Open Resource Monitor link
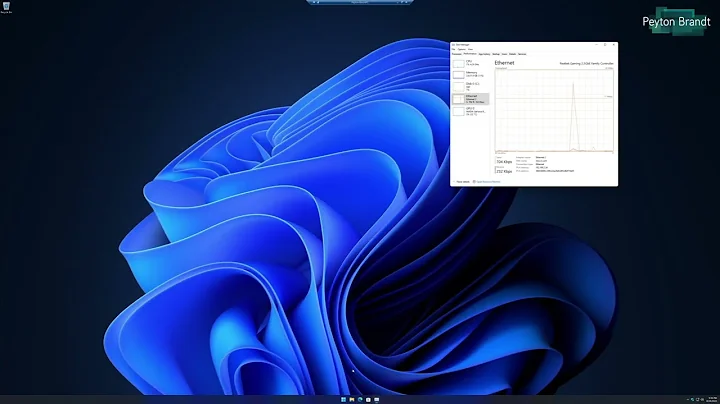This screenshot has height=404, width=720. (487, 182)
